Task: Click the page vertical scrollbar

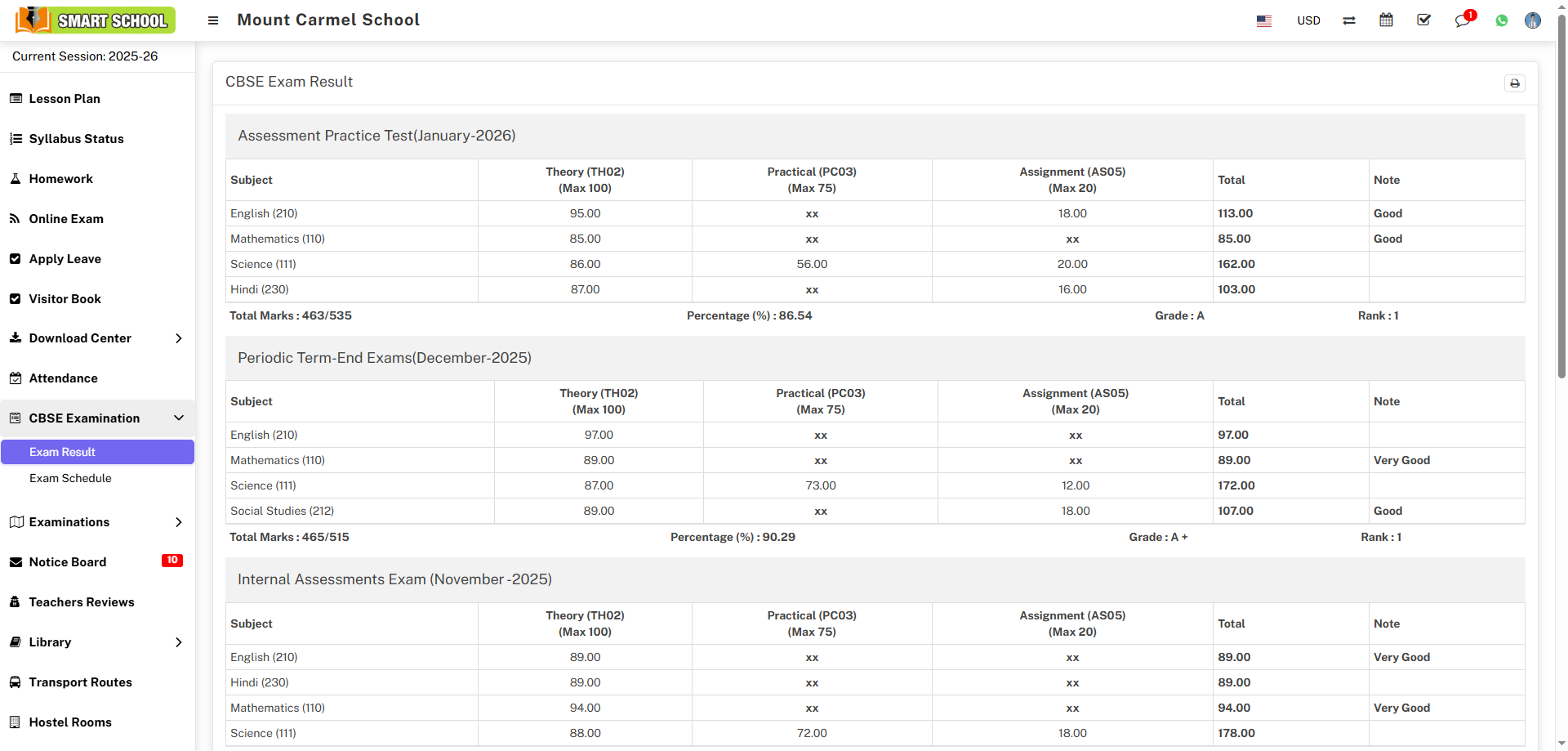Action: [x=1561, y=196]
